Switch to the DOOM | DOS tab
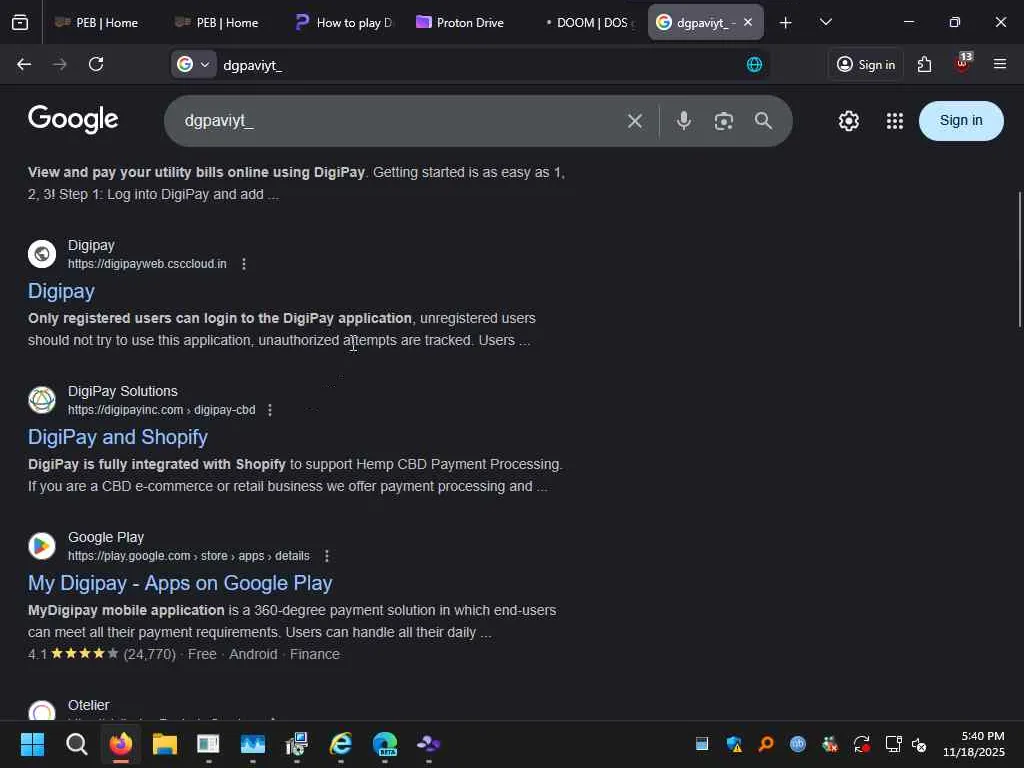 point(586,23)
